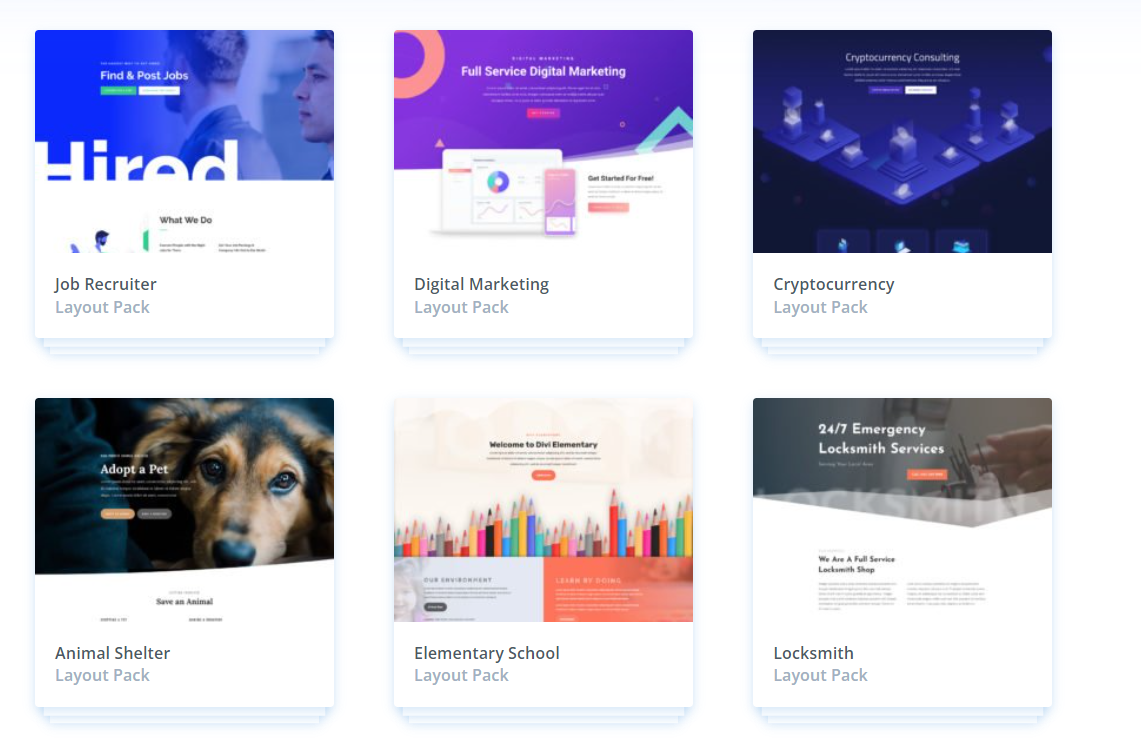Click the Job Recruiter title text
1141x745 pixels.
[x=106, y=284]
